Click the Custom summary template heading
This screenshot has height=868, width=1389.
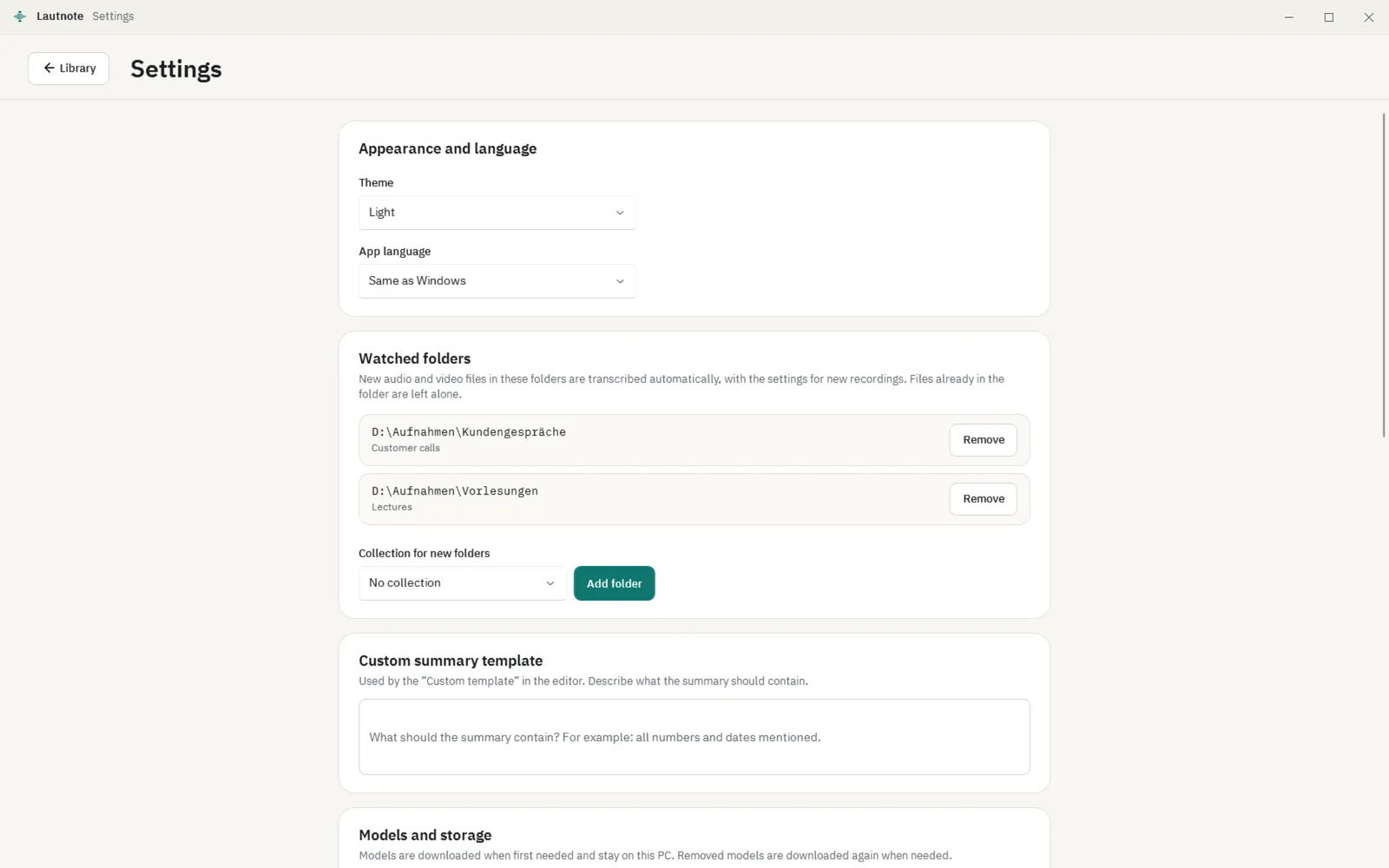451,661
